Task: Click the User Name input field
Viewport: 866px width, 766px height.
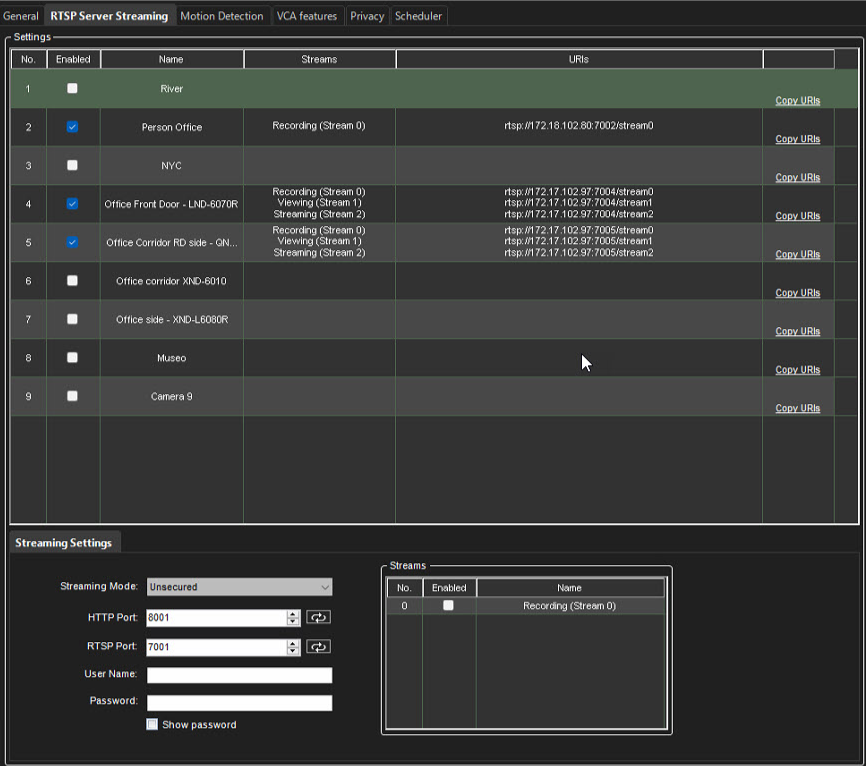Action: 239,675
